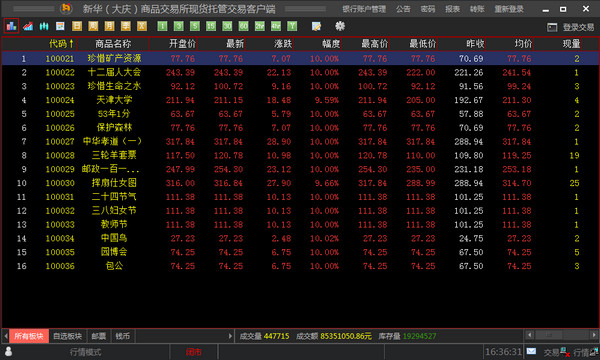Open the 公告 menu
Screen dimensions: 600x360
tap(403, 9)
